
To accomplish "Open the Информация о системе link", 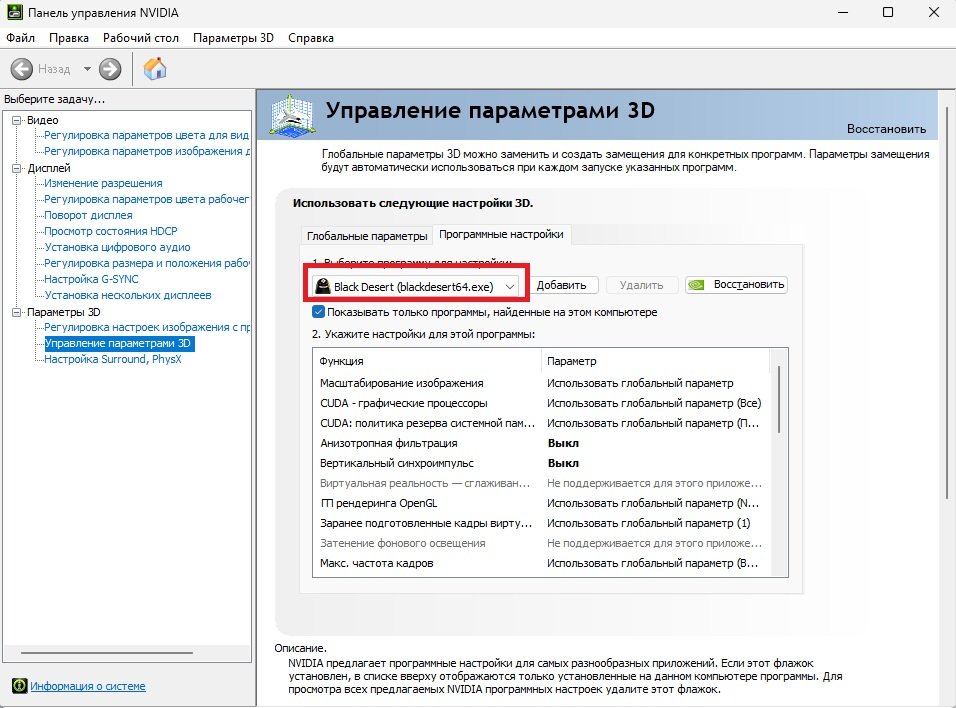I will point(87,686).
